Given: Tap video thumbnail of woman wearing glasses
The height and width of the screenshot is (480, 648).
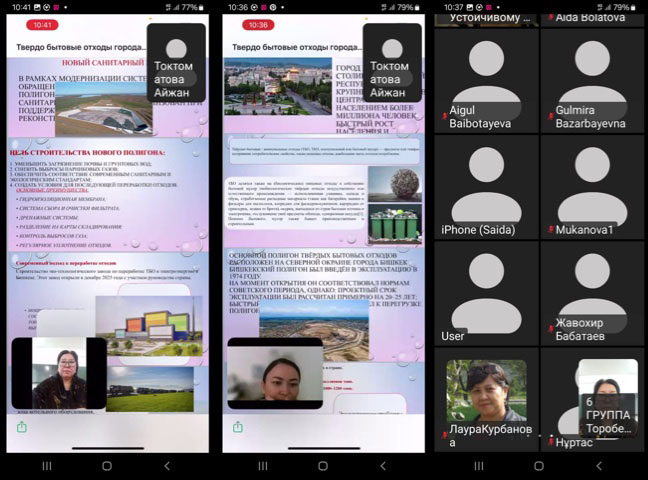Looking at the screenshot, I should click(59, 373).
